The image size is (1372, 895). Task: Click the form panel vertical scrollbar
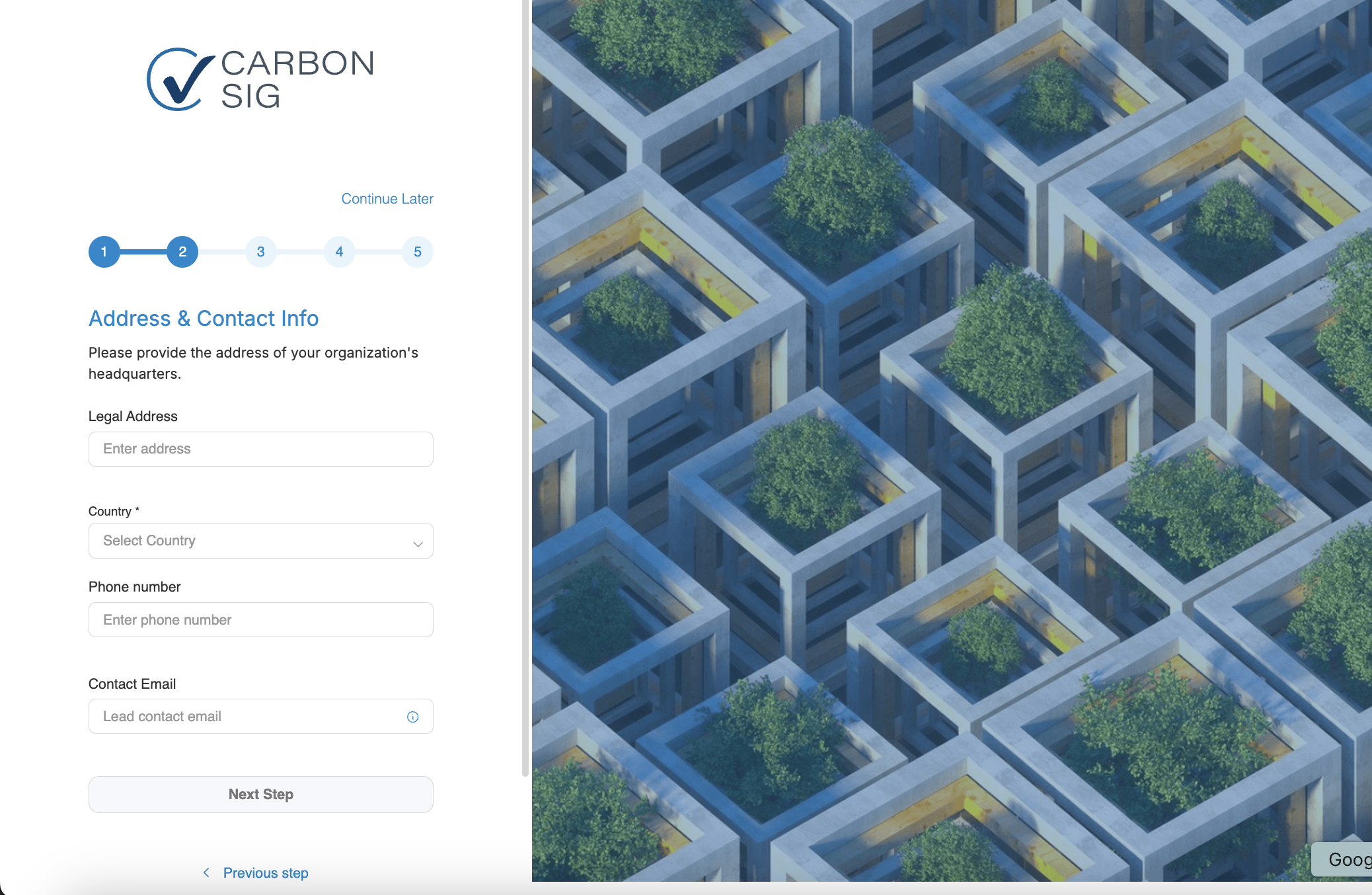point(525,388)
